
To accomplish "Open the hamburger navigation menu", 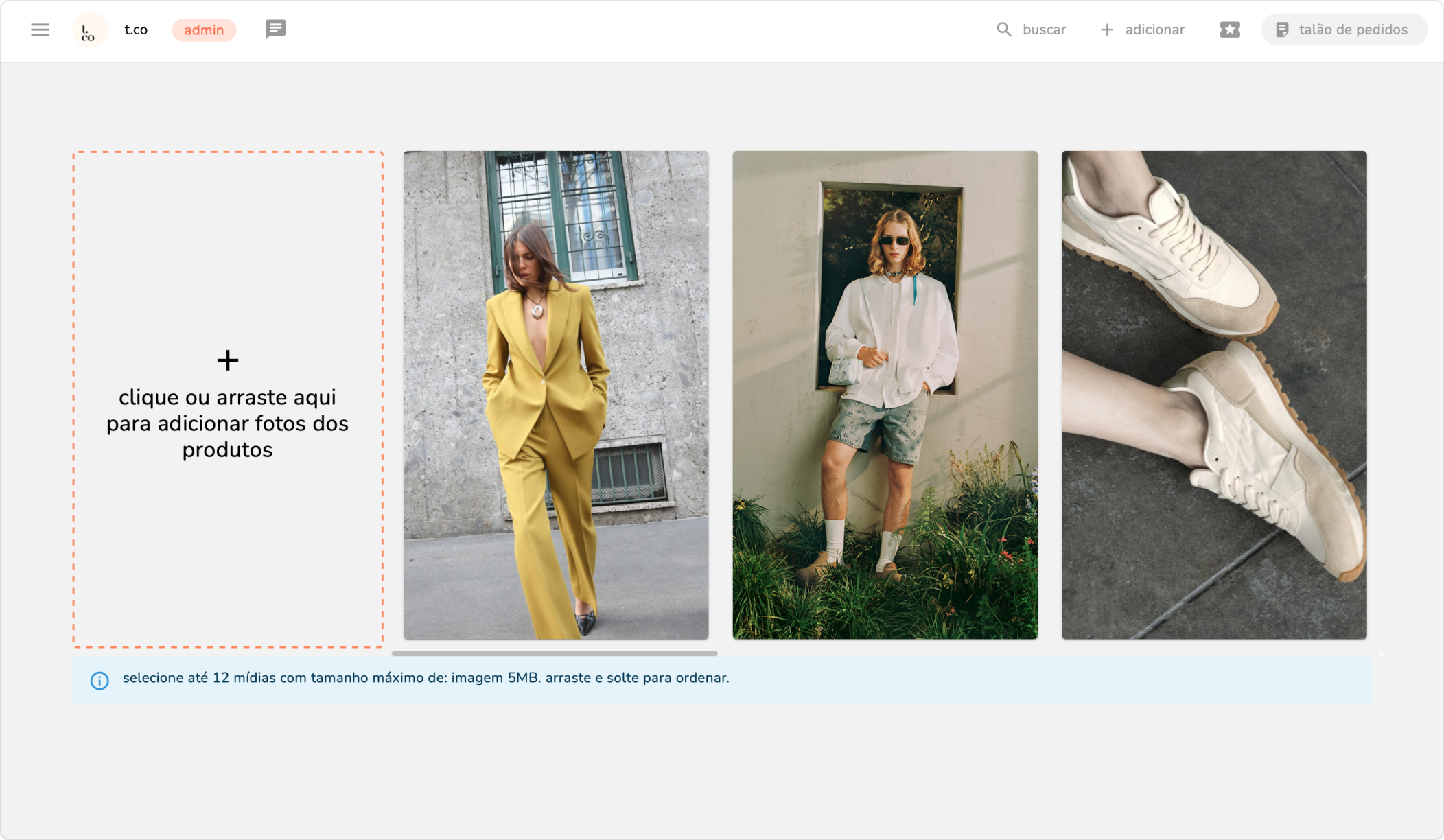I will pyautogui.click(x=40, y=30).
